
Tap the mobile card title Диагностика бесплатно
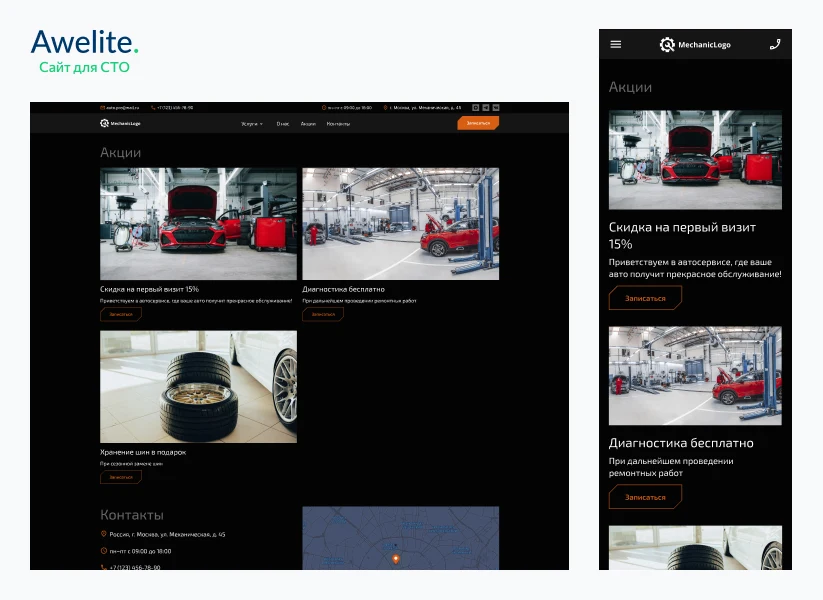click(681, 443)
